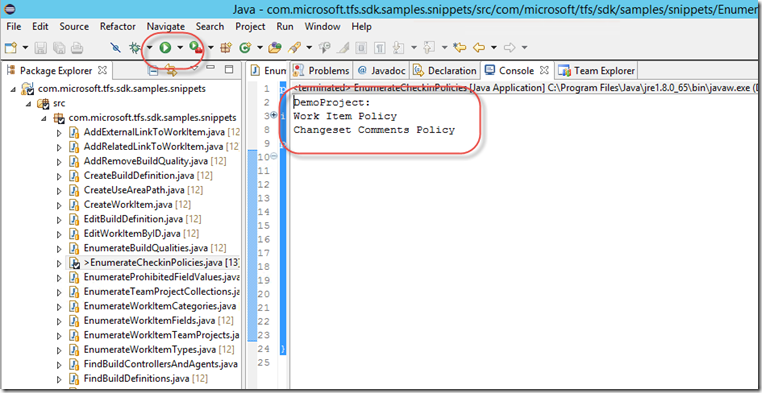Screen dimensions: 762x393
Task: Open the Run Last Tool dropdown arrow
Action: click(210, 48)
